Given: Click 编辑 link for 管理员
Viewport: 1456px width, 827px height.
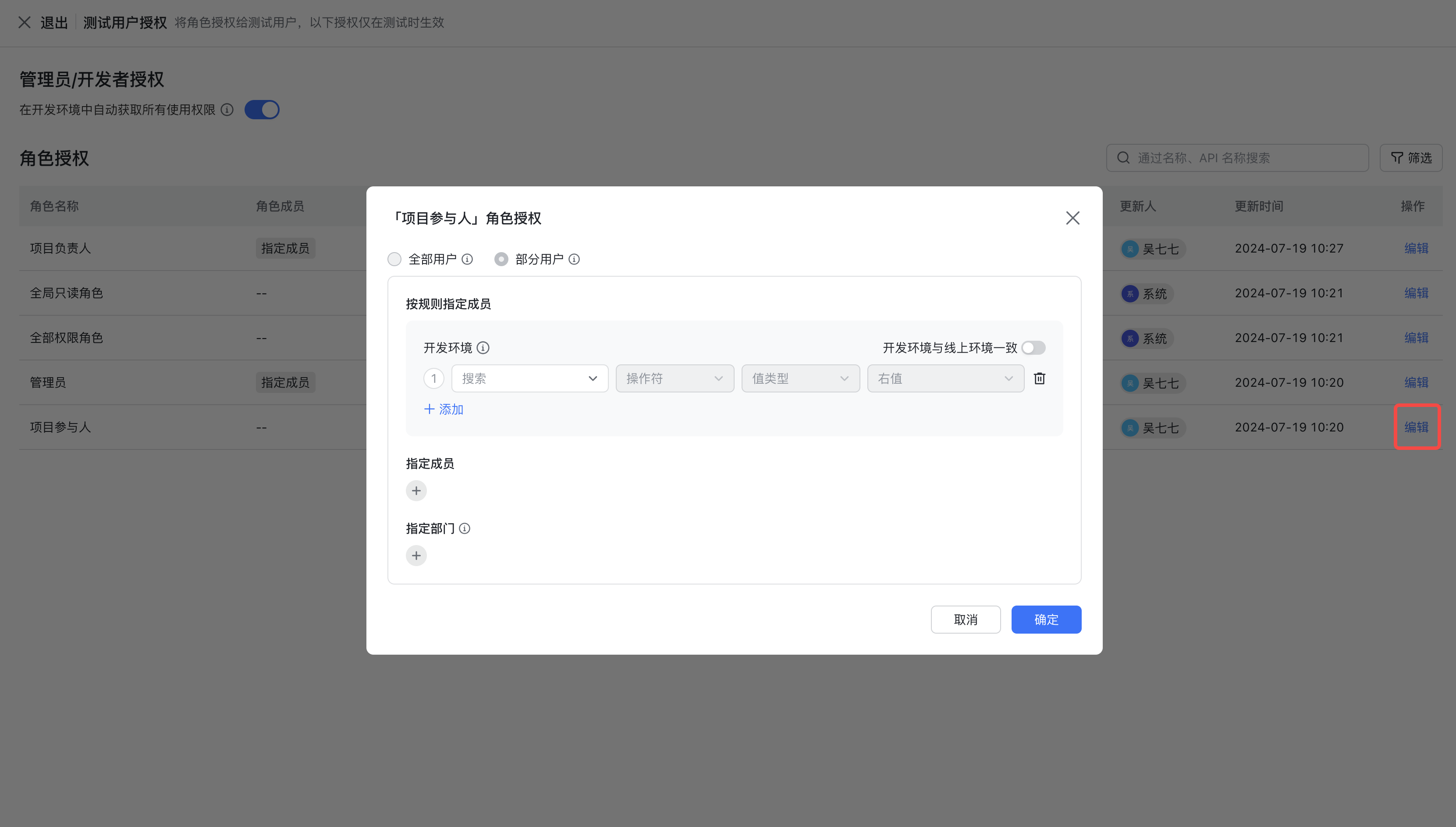Looking at the screenshot, I should click(x=1416, y=382).
